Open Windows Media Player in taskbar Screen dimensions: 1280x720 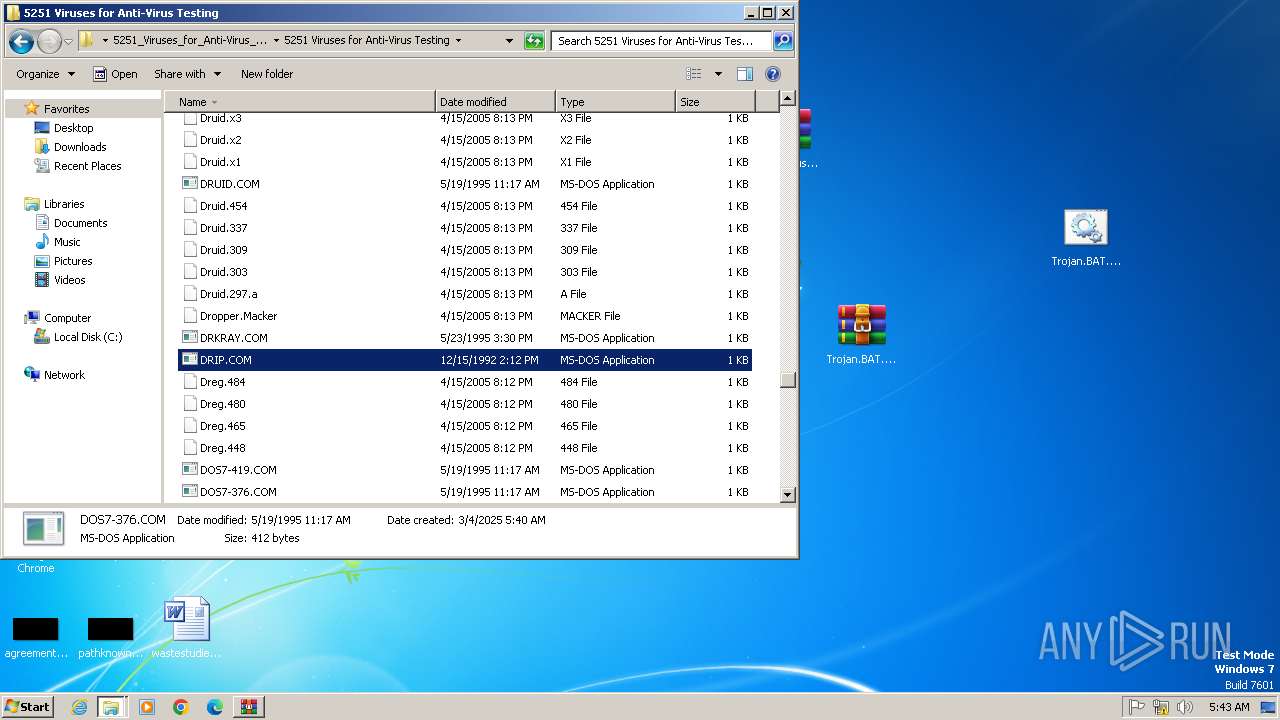(147, 707)
